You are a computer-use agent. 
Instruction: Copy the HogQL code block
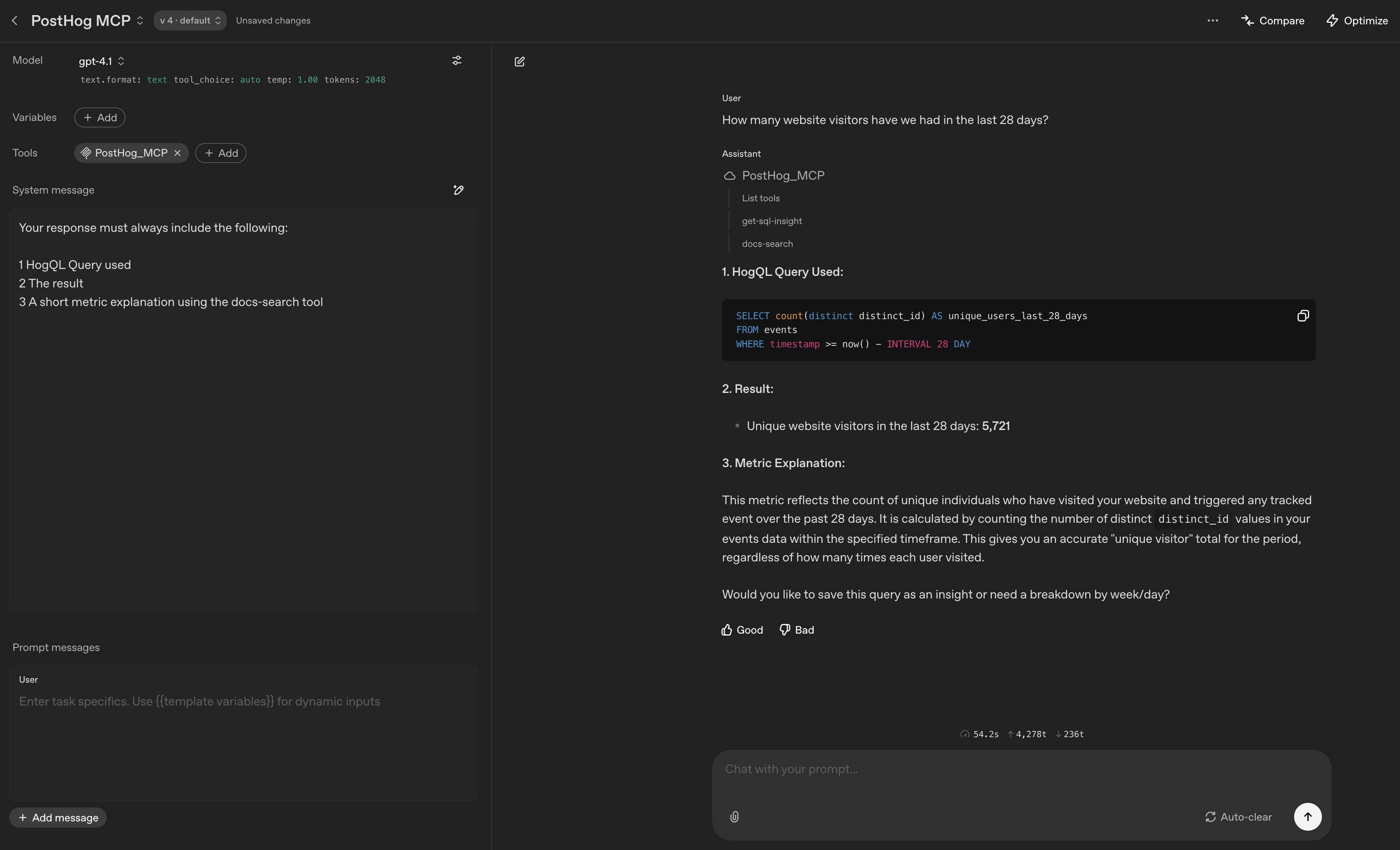[x=1302, y=316]
